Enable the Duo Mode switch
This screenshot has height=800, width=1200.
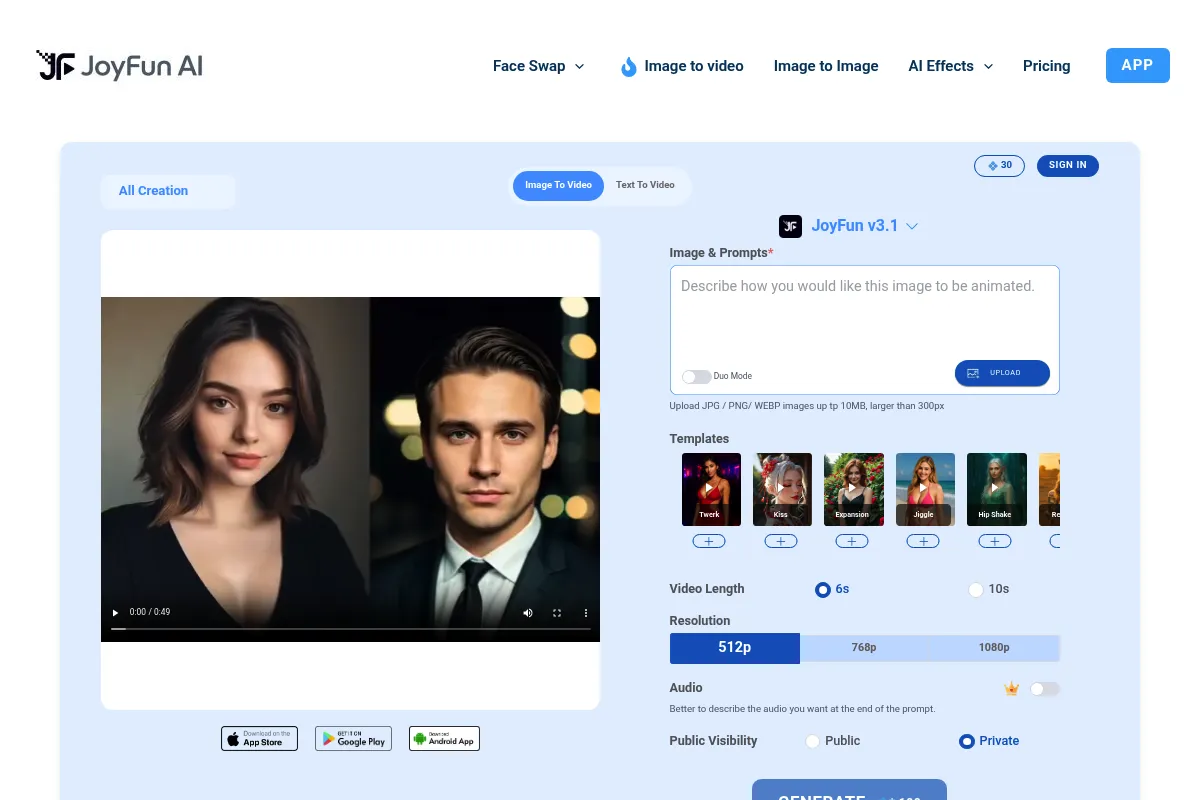pos(696,376)
